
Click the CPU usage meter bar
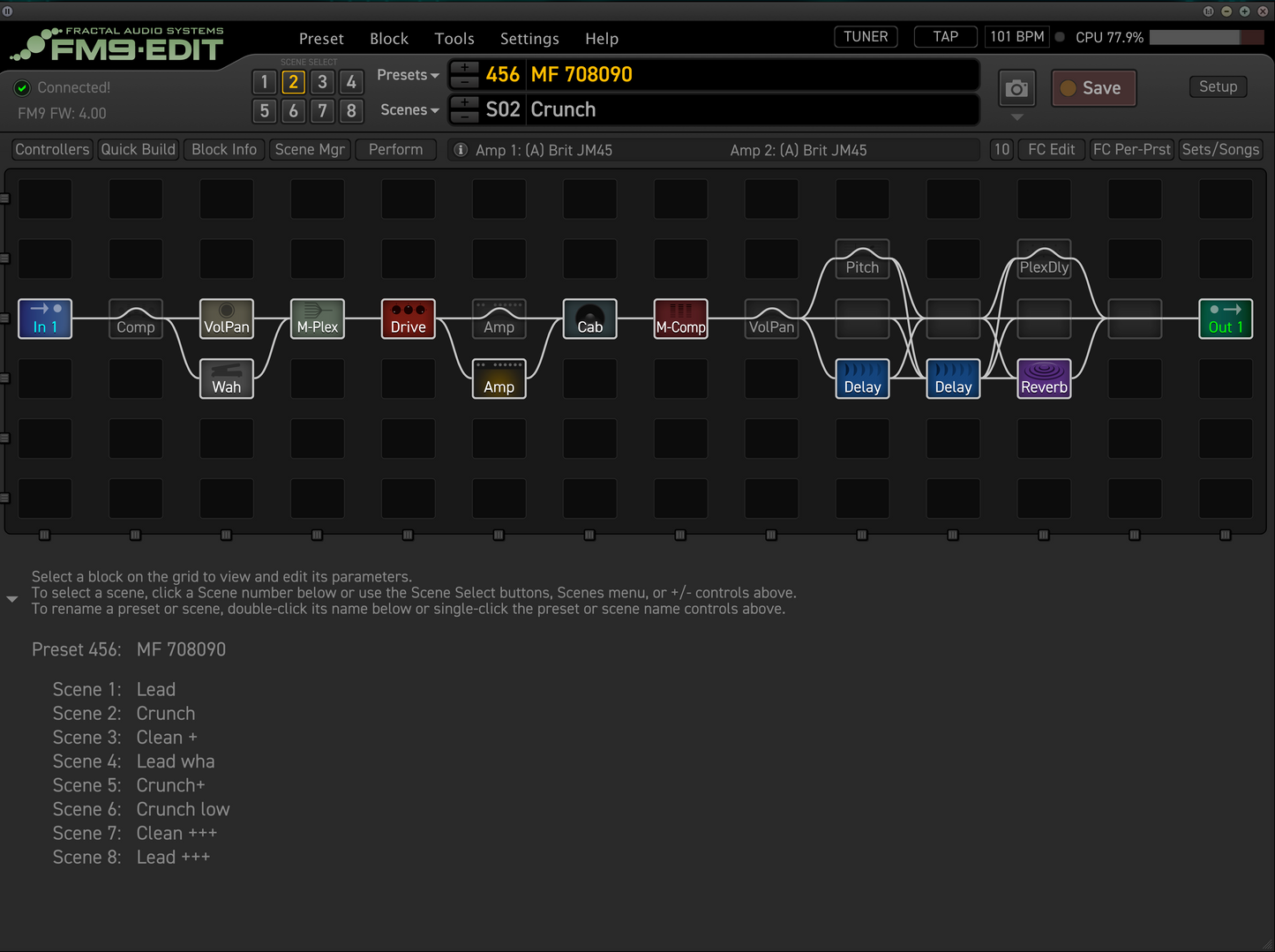[1205, 37]
